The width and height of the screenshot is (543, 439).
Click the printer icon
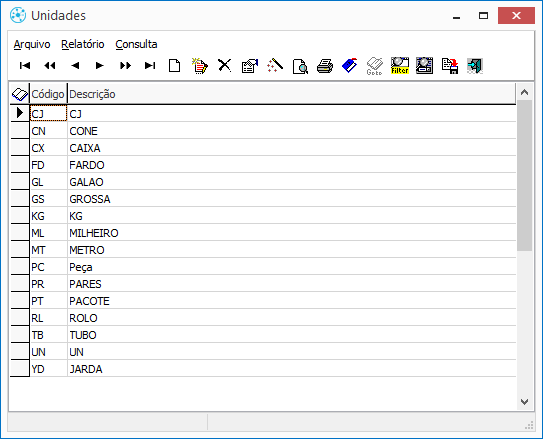(x=325, y=66)
